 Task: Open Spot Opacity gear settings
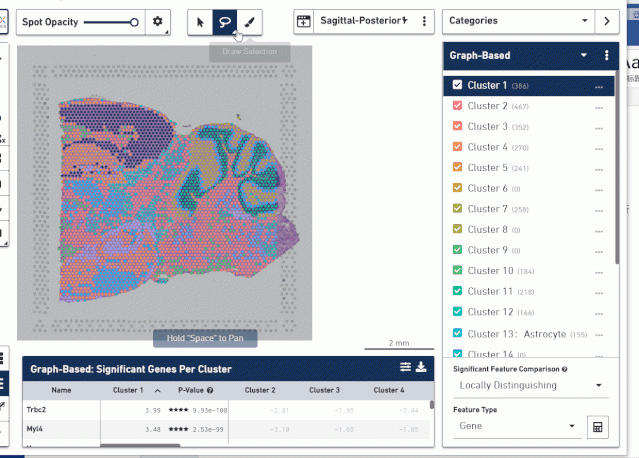point(157,21)
